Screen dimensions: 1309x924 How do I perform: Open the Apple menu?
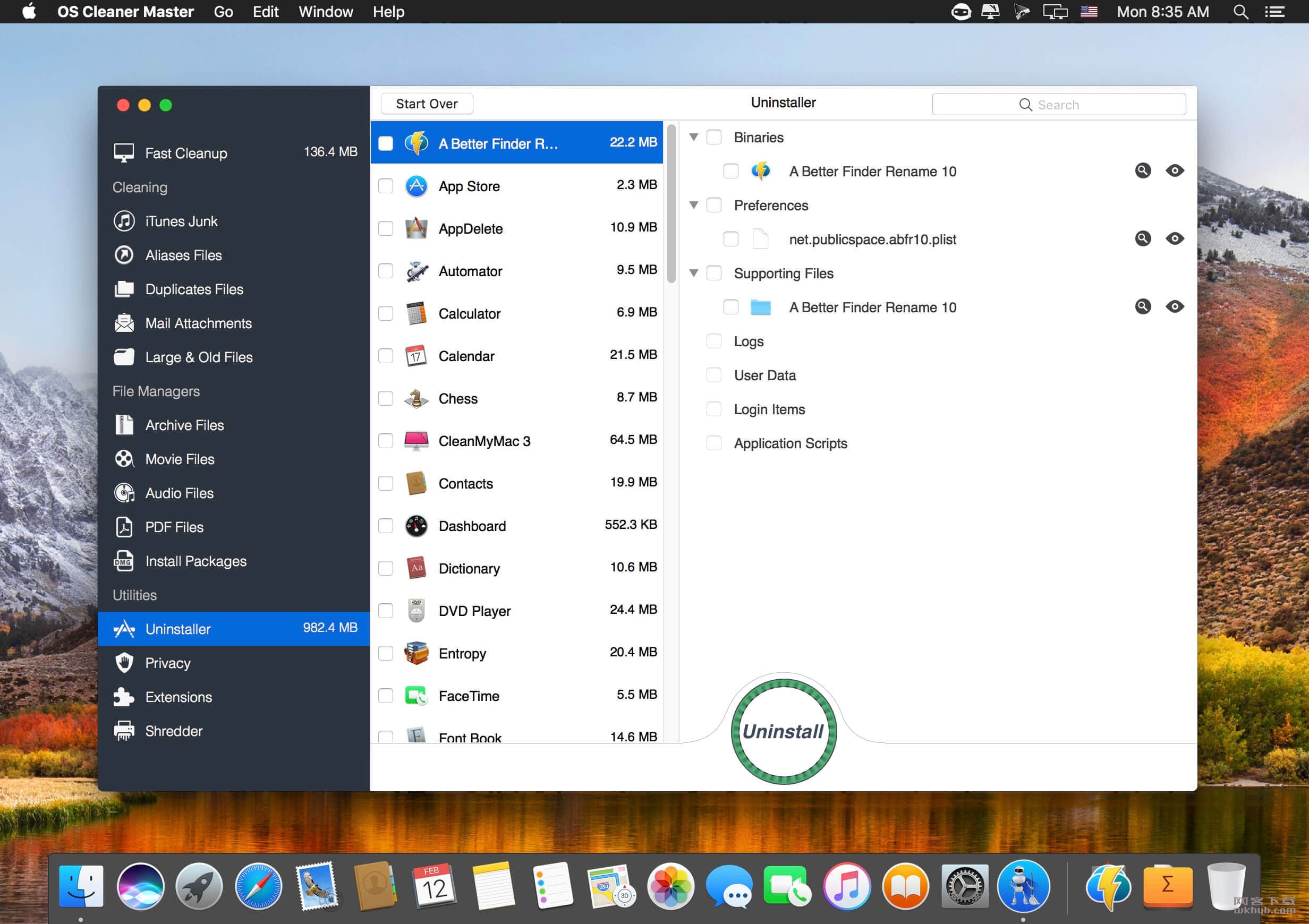tap(29, 11)
